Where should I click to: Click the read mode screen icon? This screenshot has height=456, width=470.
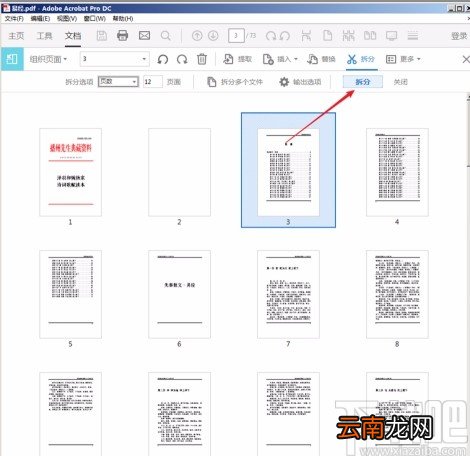click(x=392, y=35)
